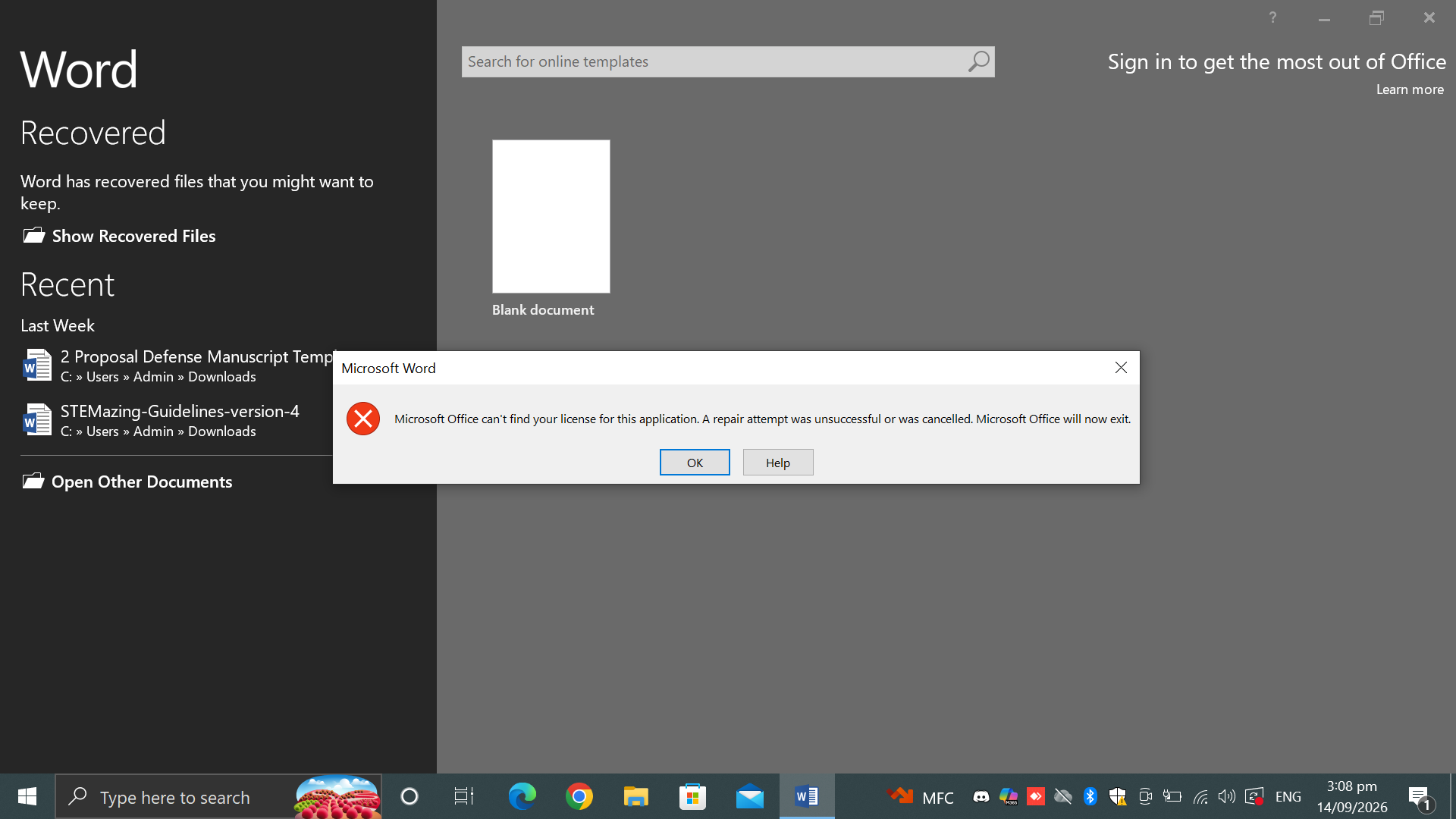1456x819 pixels.
Task: Open 2 Proposal Defense Manuscript recent file
Action: 177,366
